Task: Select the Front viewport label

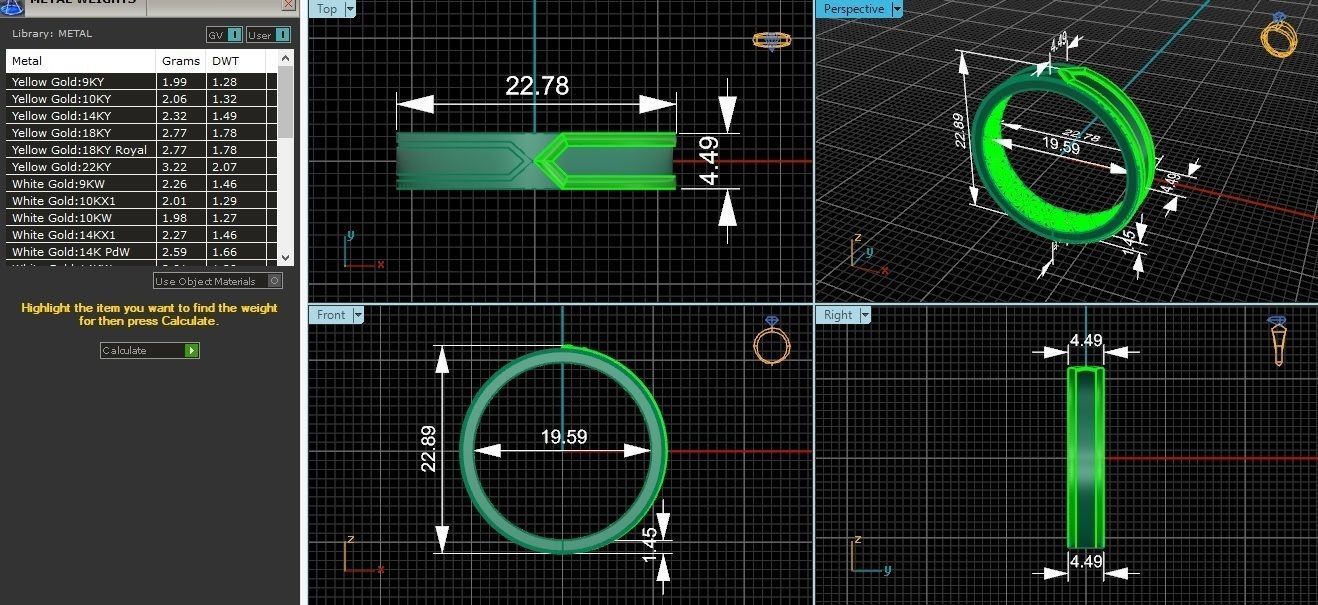Action: (331, 315)
